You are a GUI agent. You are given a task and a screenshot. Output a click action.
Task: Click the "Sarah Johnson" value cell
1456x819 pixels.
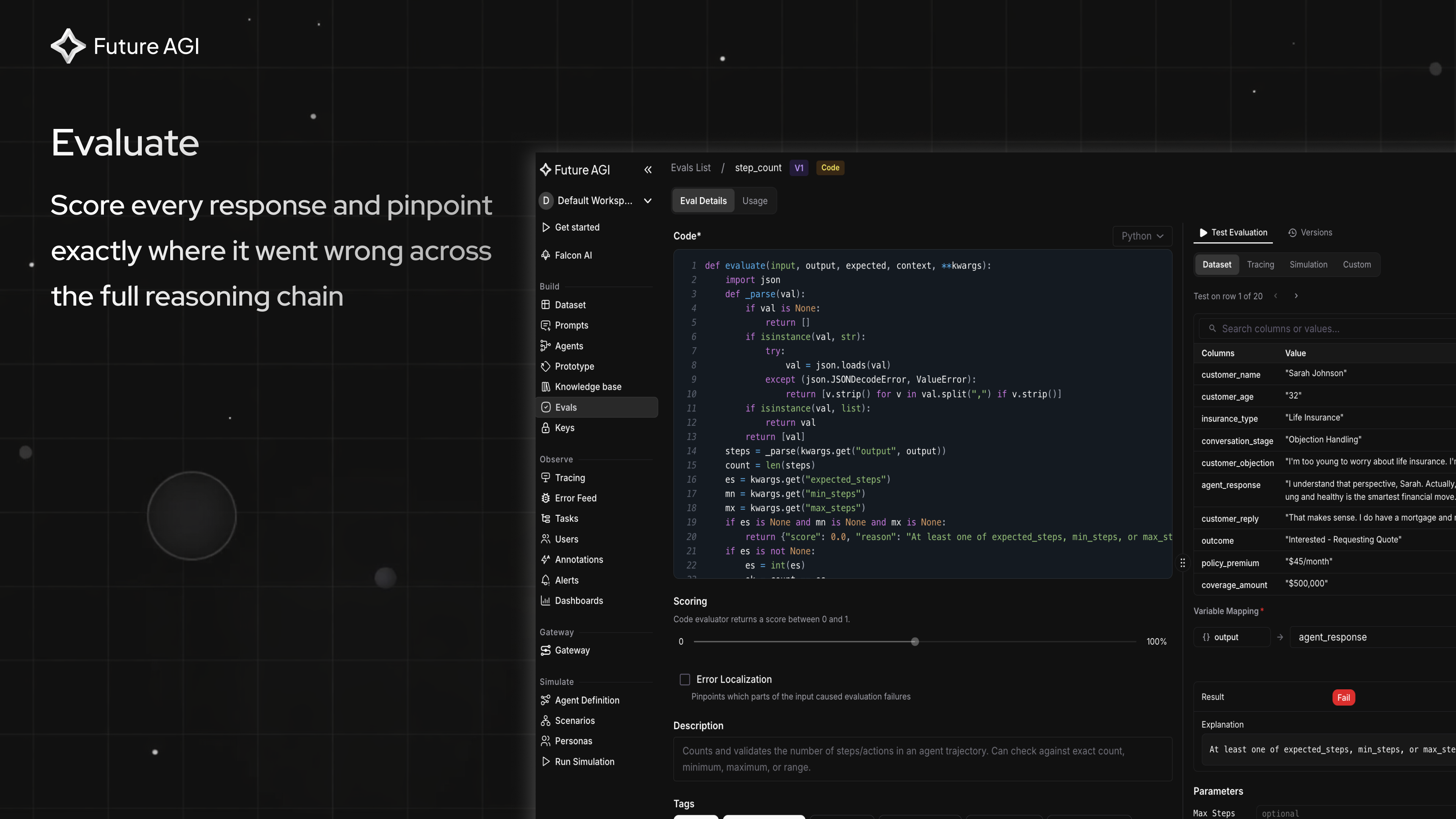[1316, 373]
